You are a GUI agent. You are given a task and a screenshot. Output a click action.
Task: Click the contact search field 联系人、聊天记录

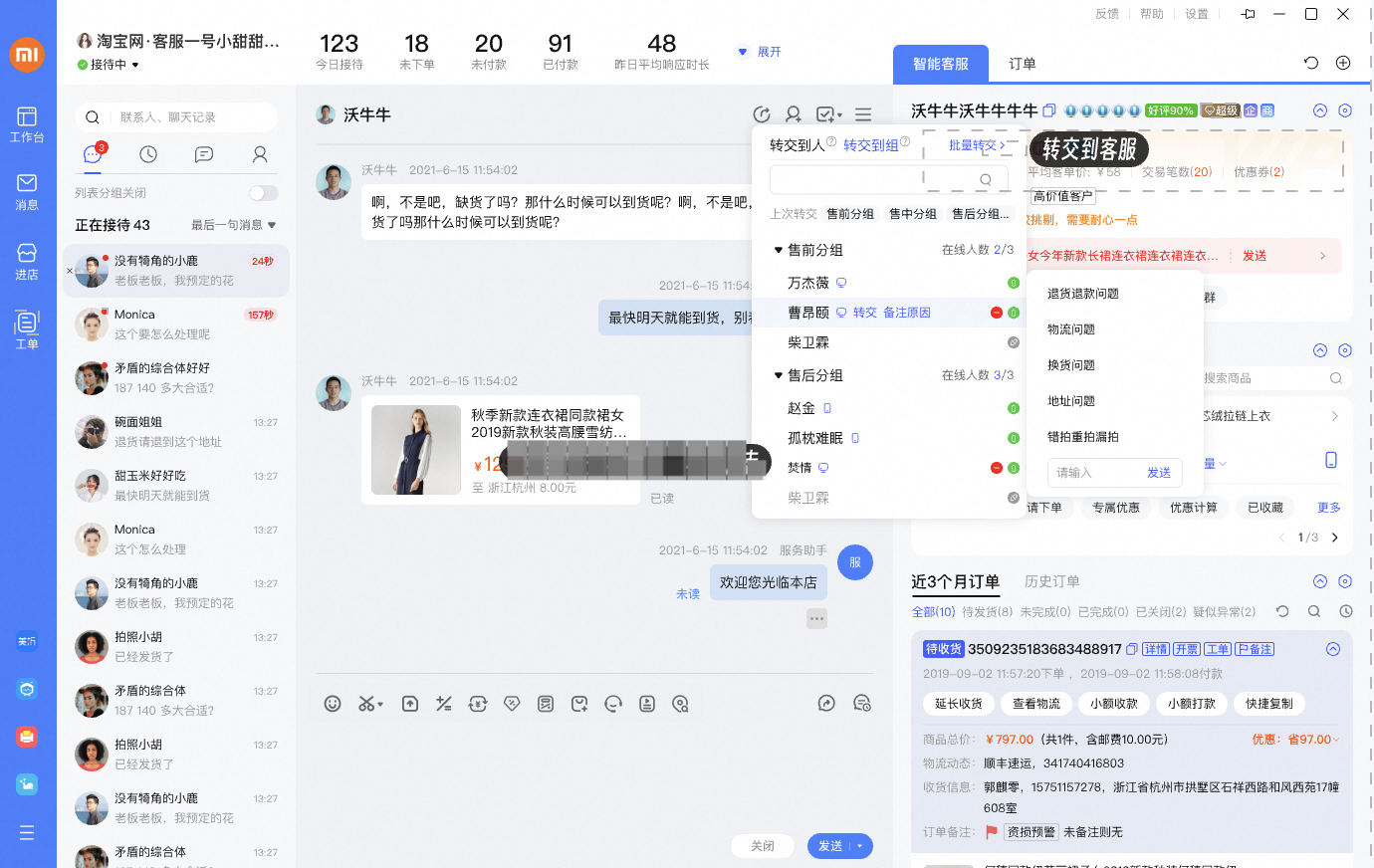(176, 117)
